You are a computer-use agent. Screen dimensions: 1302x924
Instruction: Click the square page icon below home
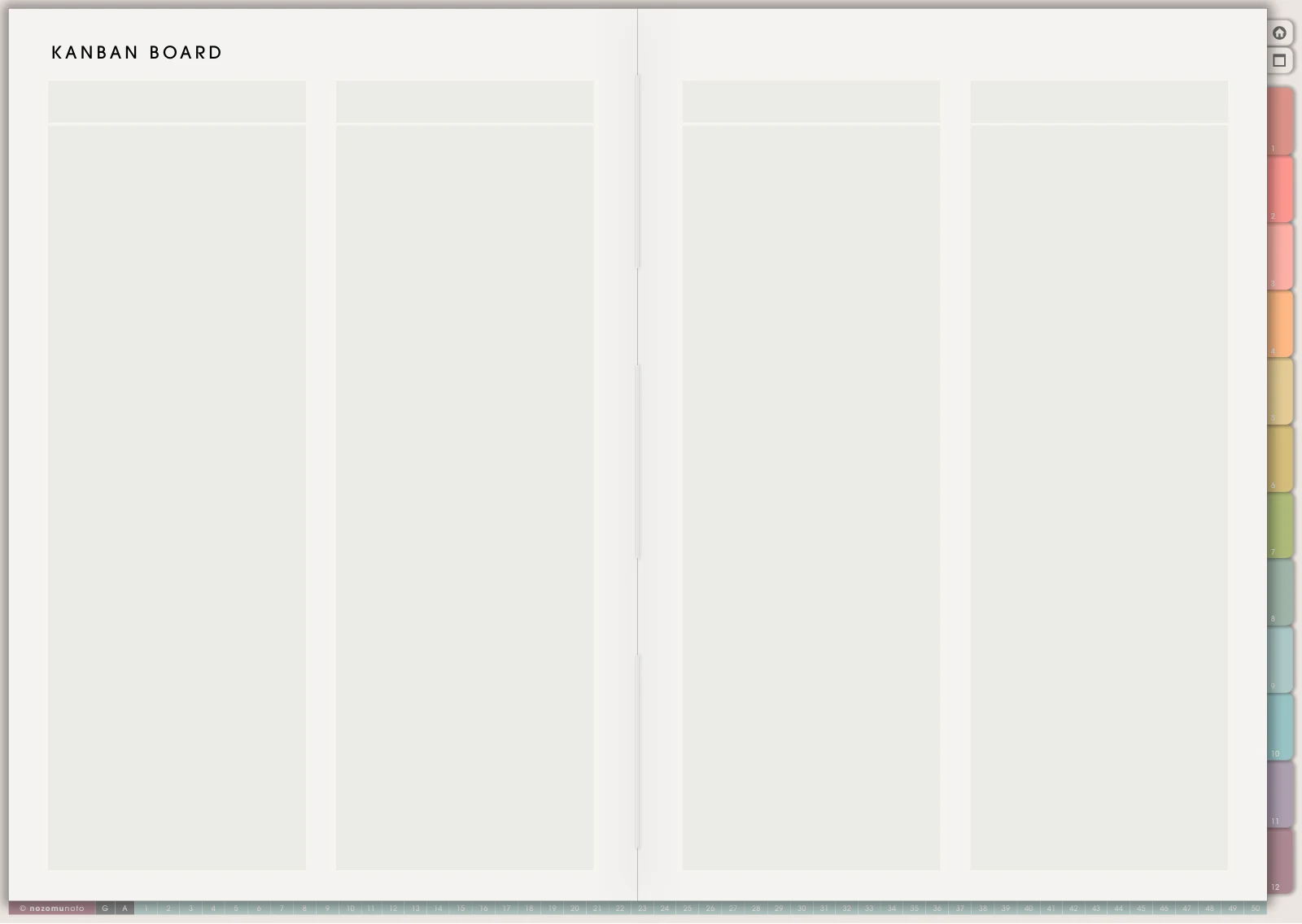tap(1279, 60)
